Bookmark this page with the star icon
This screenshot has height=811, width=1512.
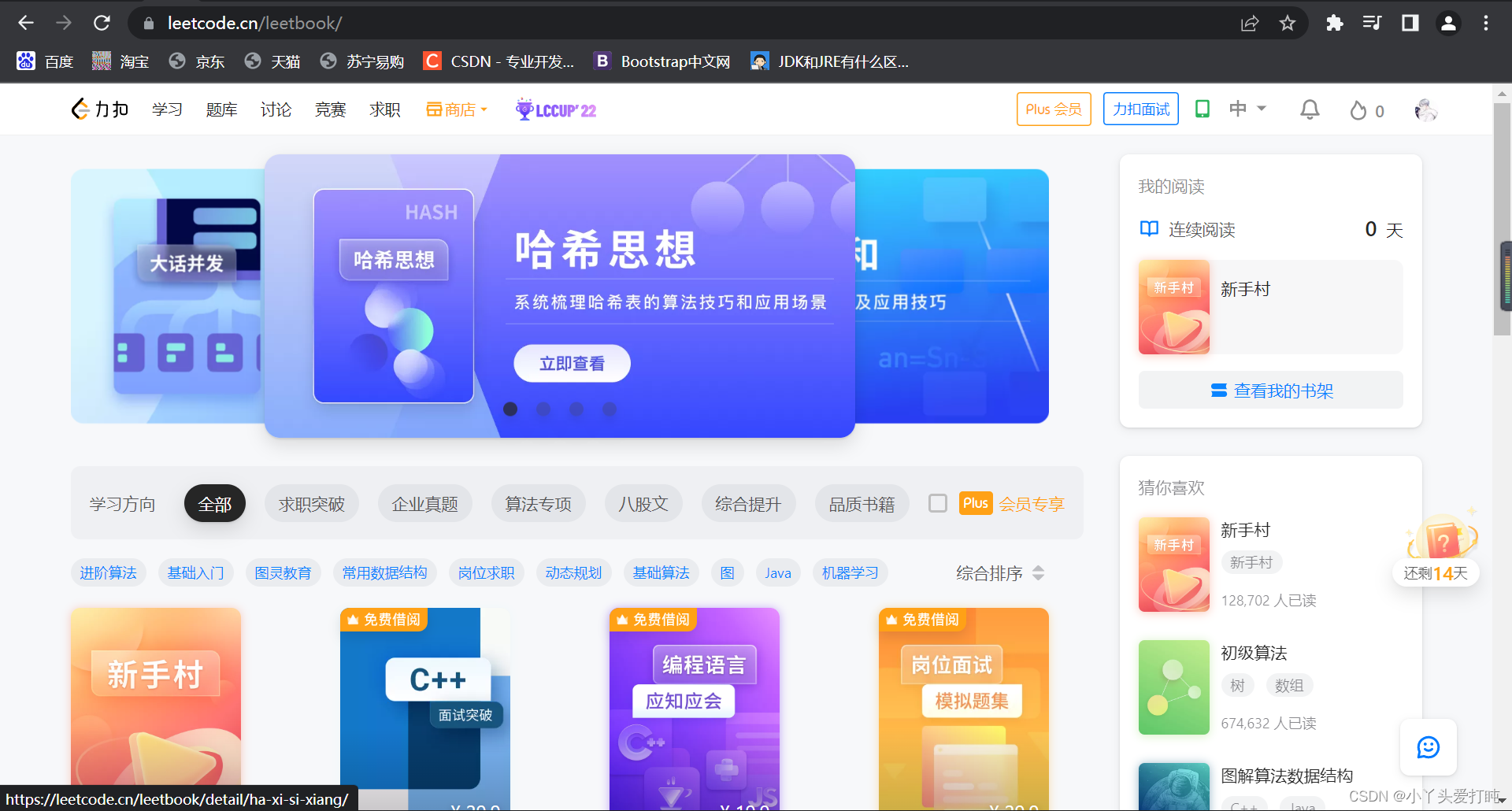pyautogui.click(x=1288, y=23)
